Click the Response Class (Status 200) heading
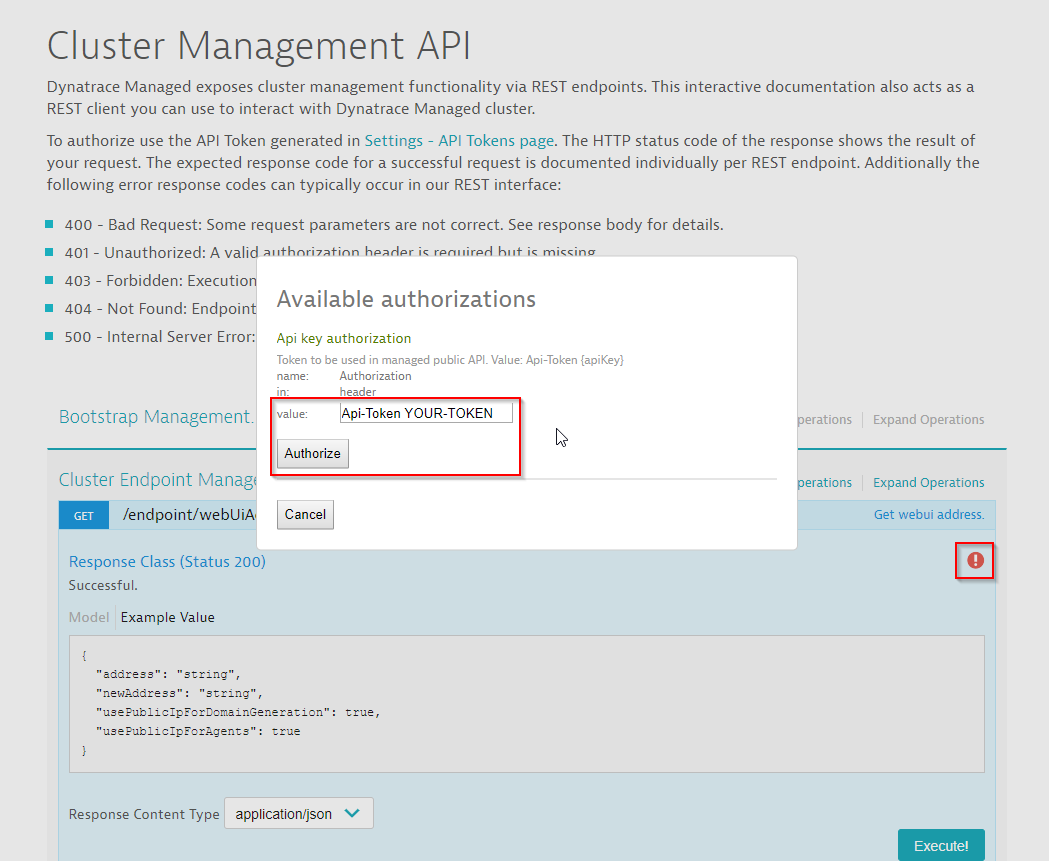Image resolution: width=1049 pixels, height=861 pixels. [167, 561]
